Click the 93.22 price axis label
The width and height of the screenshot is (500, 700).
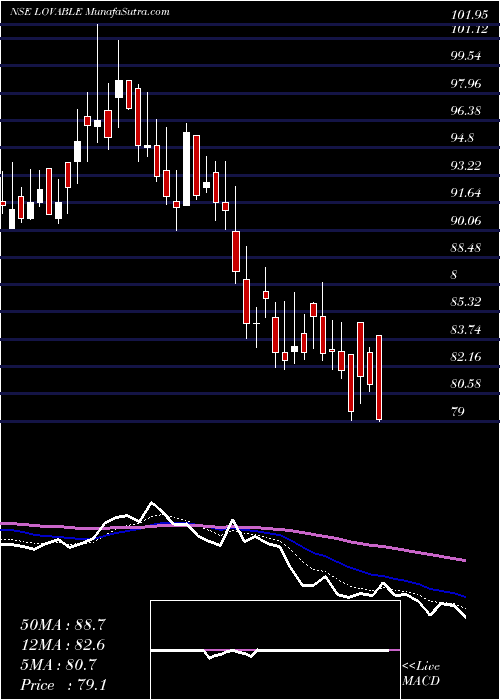[x=466, y=166]
